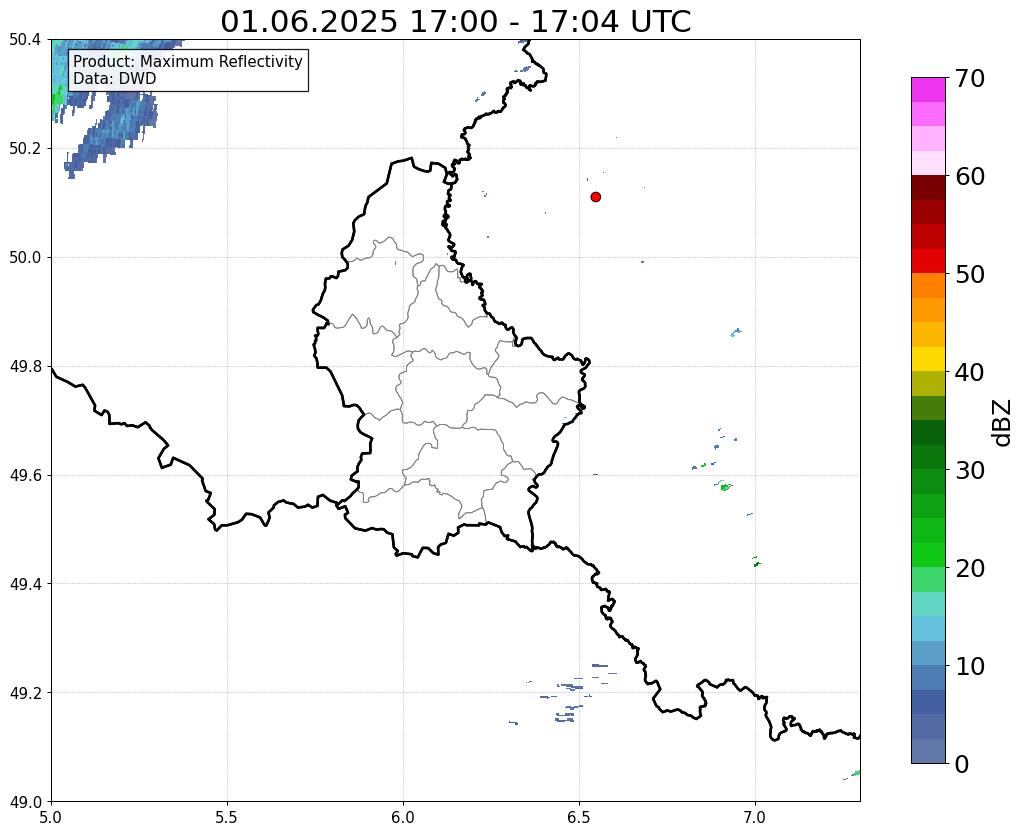The image size is (1023, 834).
Task: Click the colorbar 70 tick label
Action: click(x=970, y=78)
